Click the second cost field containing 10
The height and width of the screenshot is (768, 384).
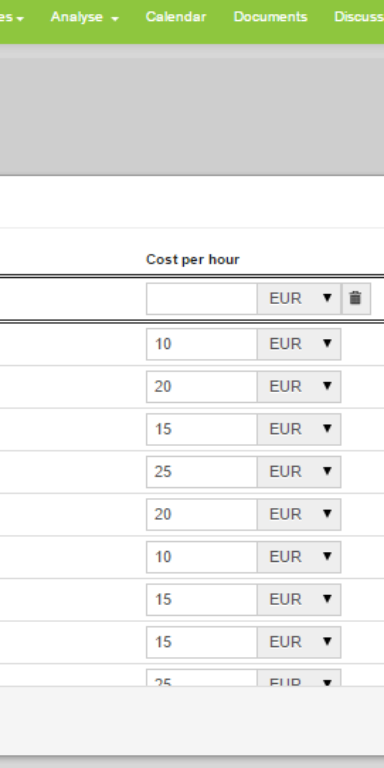click(x=202, y=557)
